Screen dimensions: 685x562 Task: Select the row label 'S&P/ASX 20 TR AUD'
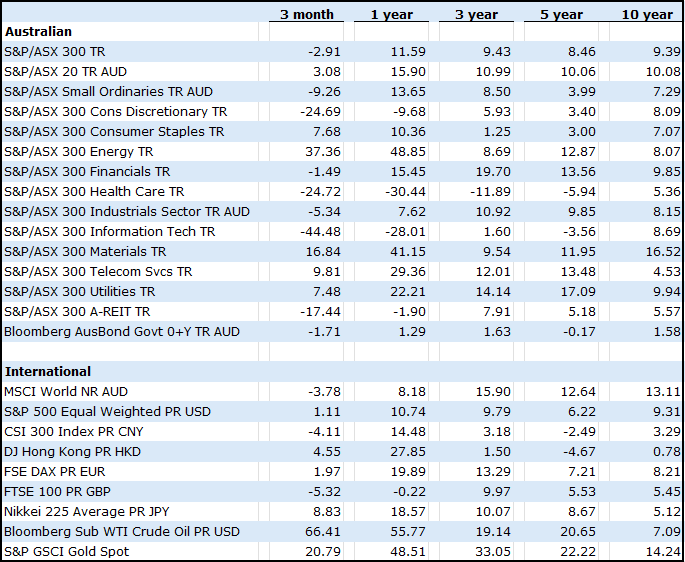[66, 72]
